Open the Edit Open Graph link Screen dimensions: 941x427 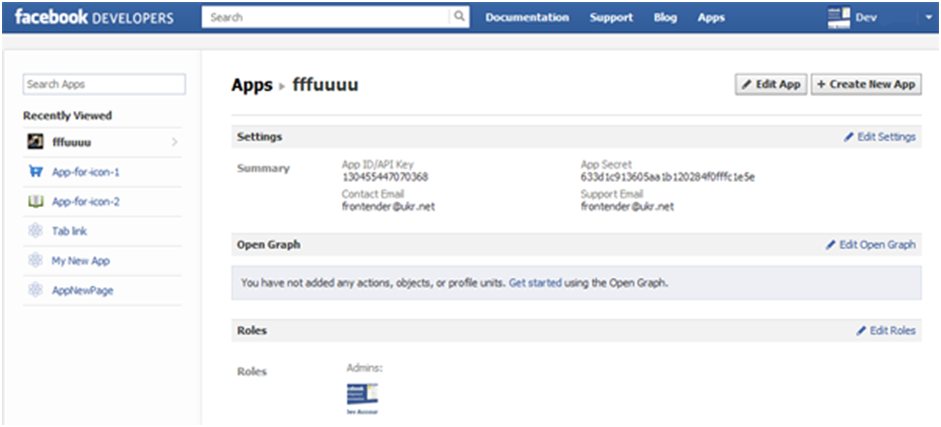[x=871, y=245]
